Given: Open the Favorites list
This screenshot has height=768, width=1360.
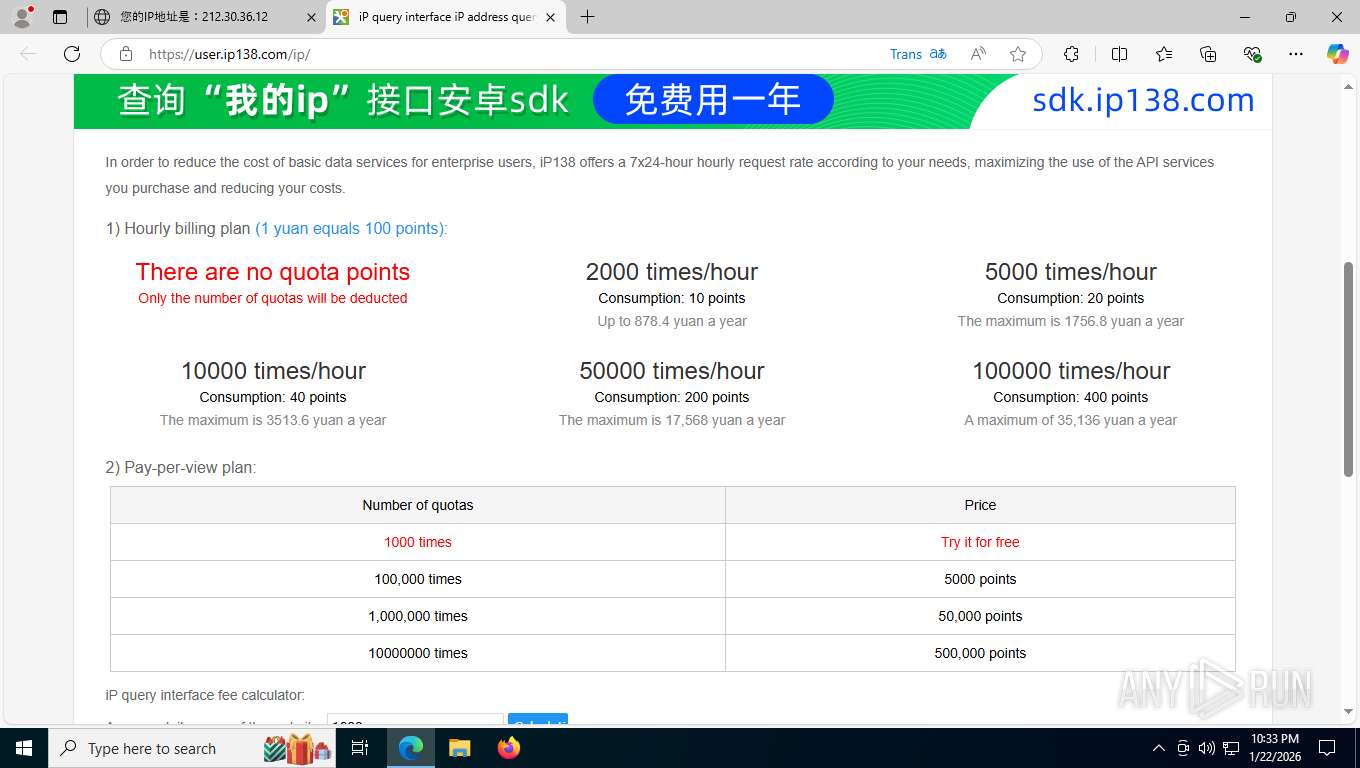Looking at the screenshot, I should click(x=1164, y=54).
